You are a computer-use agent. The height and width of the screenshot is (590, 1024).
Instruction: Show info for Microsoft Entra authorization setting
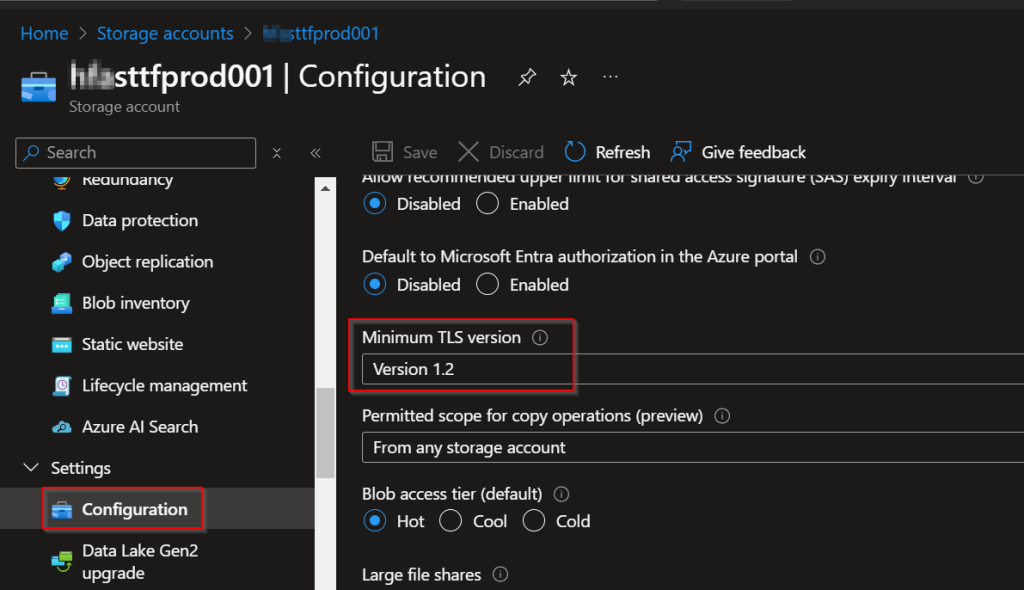tap(818, 257)
